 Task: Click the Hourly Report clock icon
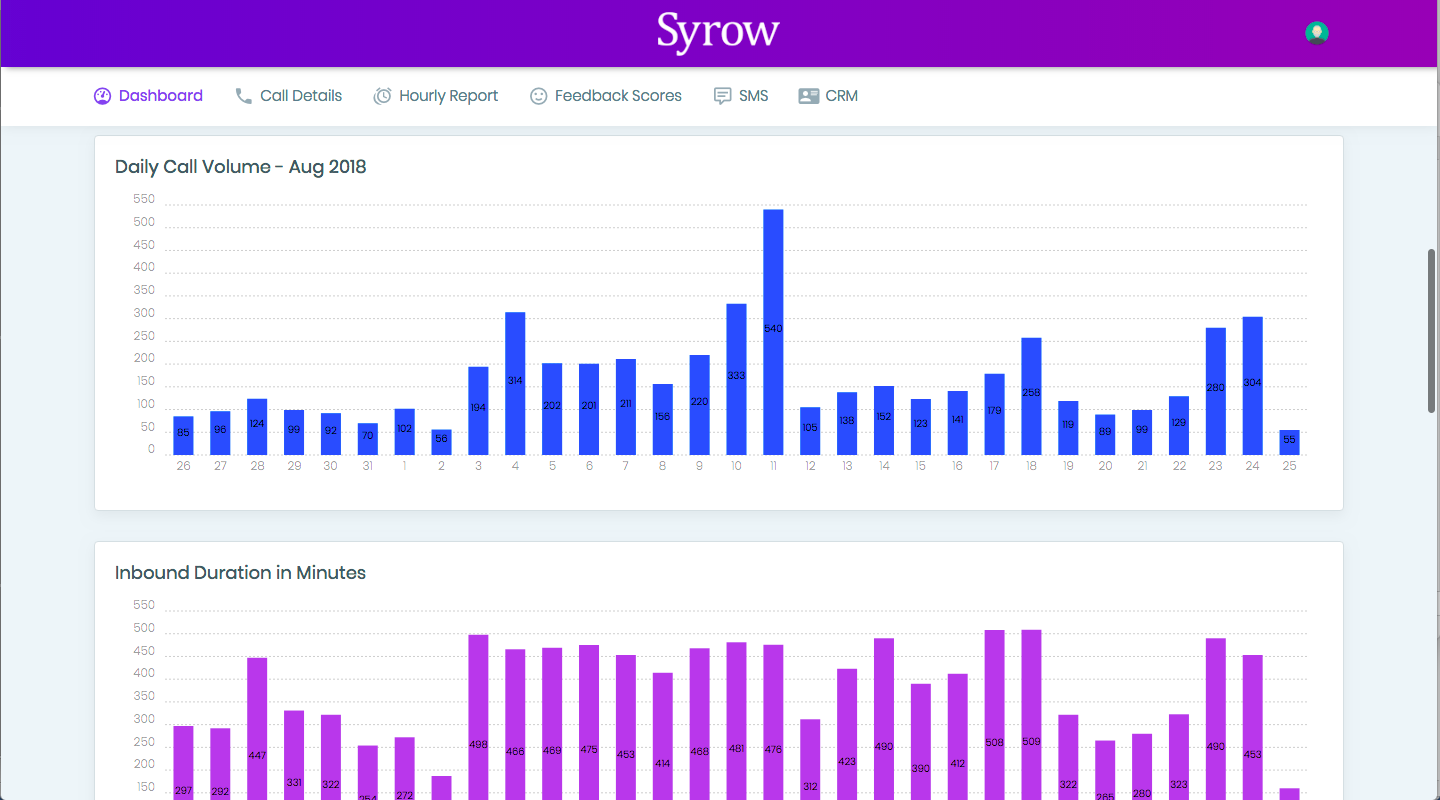click(x=382, y=96)
